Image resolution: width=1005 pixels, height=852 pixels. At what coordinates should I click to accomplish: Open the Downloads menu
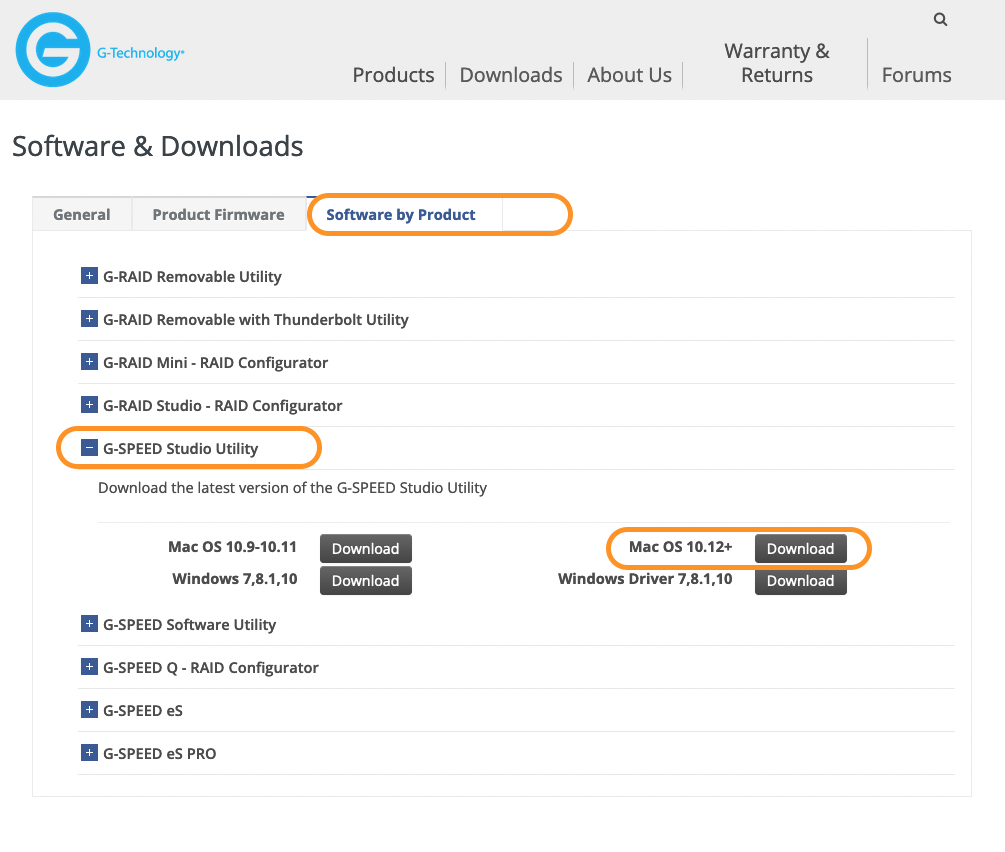point(511,75)
